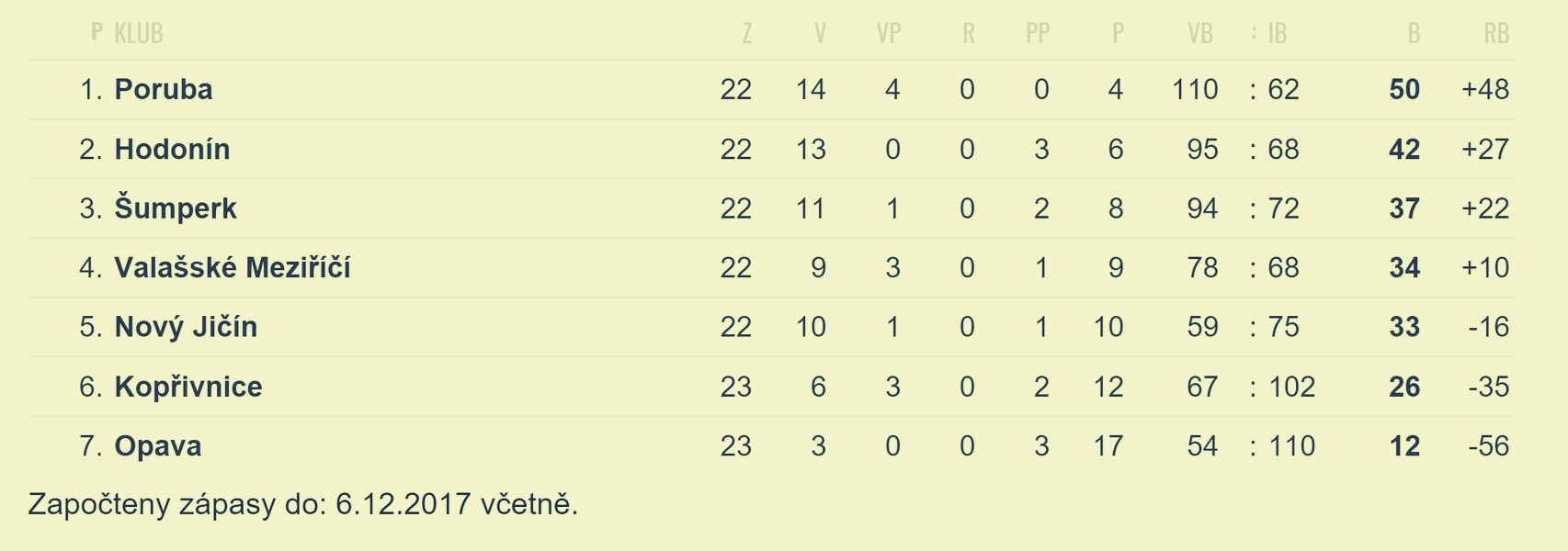Image resolution: width=1568 pixels, height=551 pixels.
Task: Click the Nový Jičín team name
Action: tap(186, 327)
